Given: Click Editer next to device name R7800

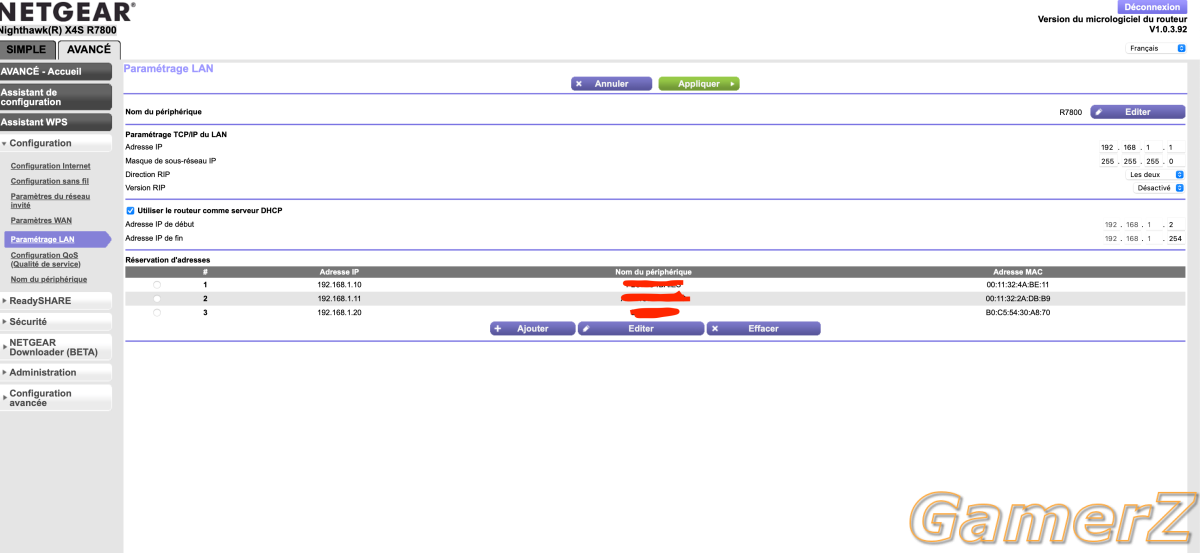Looking at the screenshot, I should click(x=1137, y=112).
